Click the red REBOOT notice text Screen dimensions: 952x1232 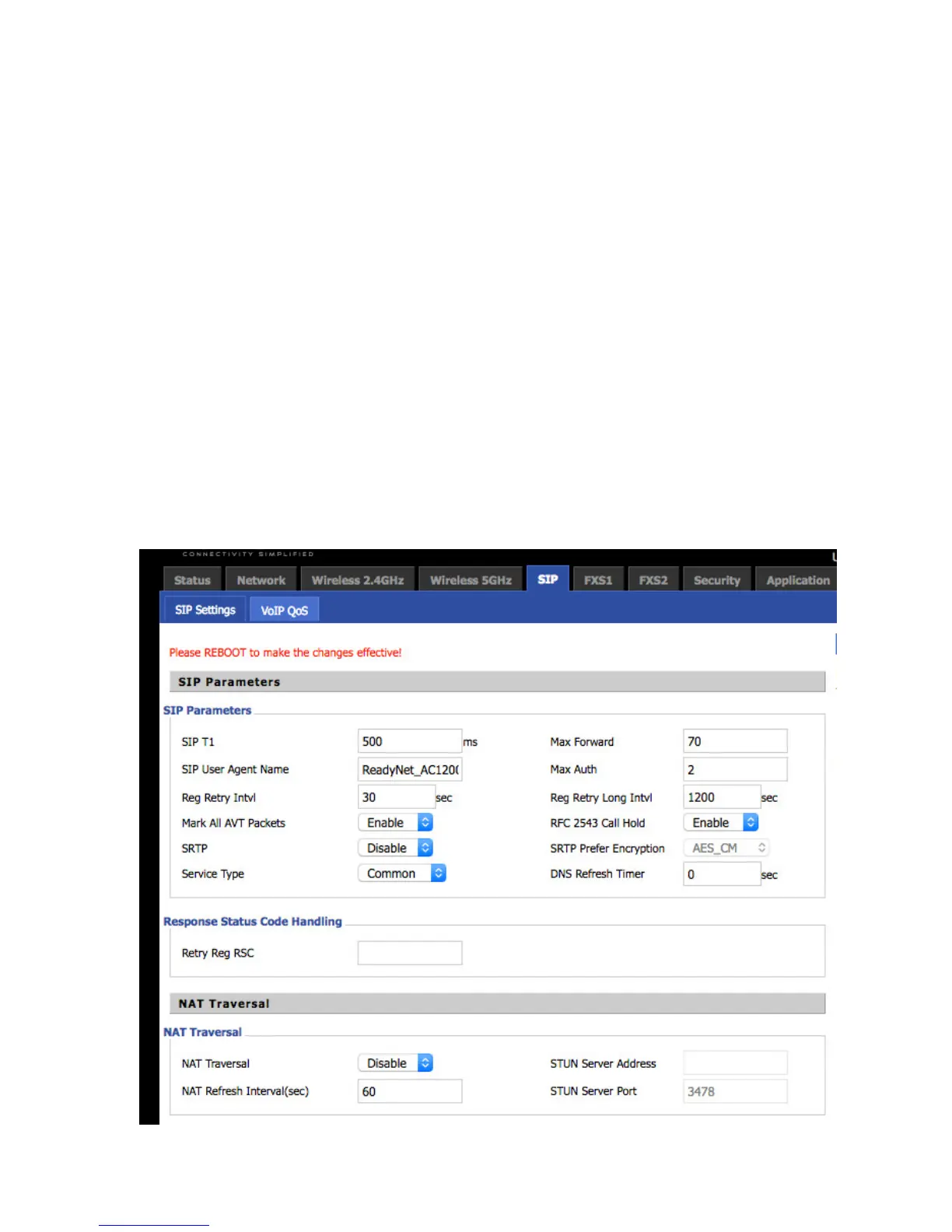[x=285, y=653]
